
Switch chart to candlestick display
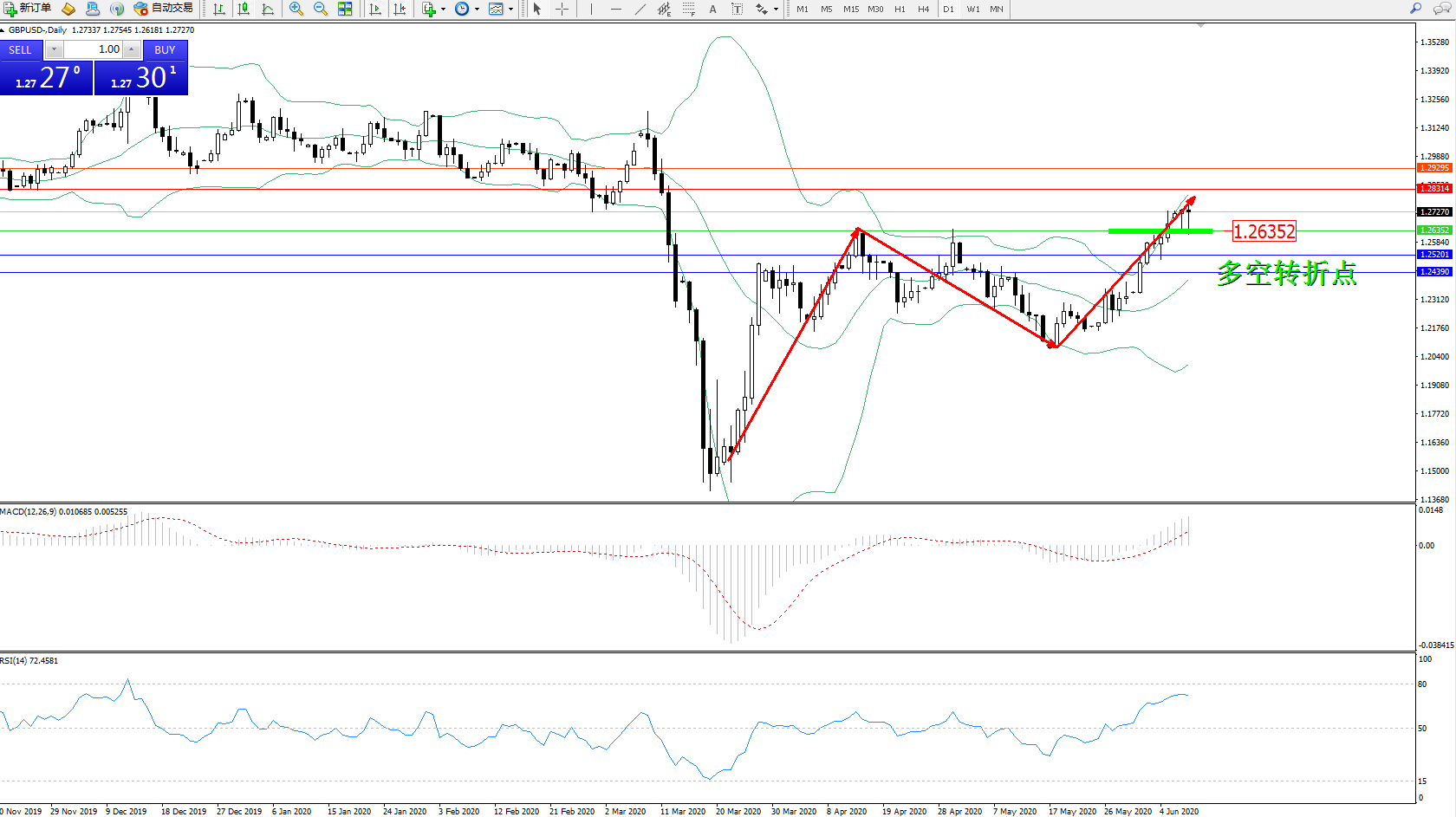(244, 9)
